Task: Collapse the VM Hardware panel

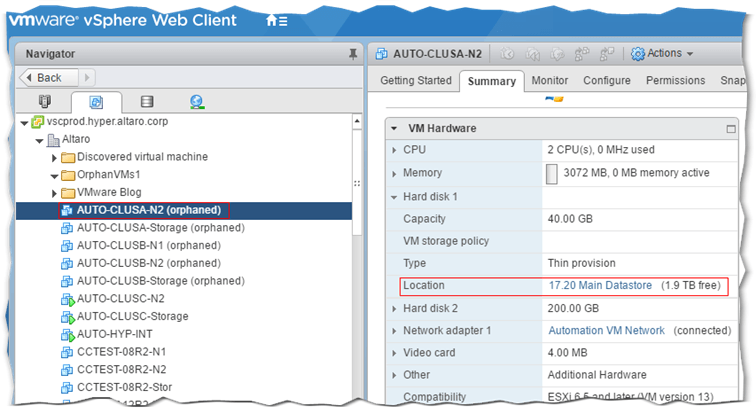Action: (394, 129)
